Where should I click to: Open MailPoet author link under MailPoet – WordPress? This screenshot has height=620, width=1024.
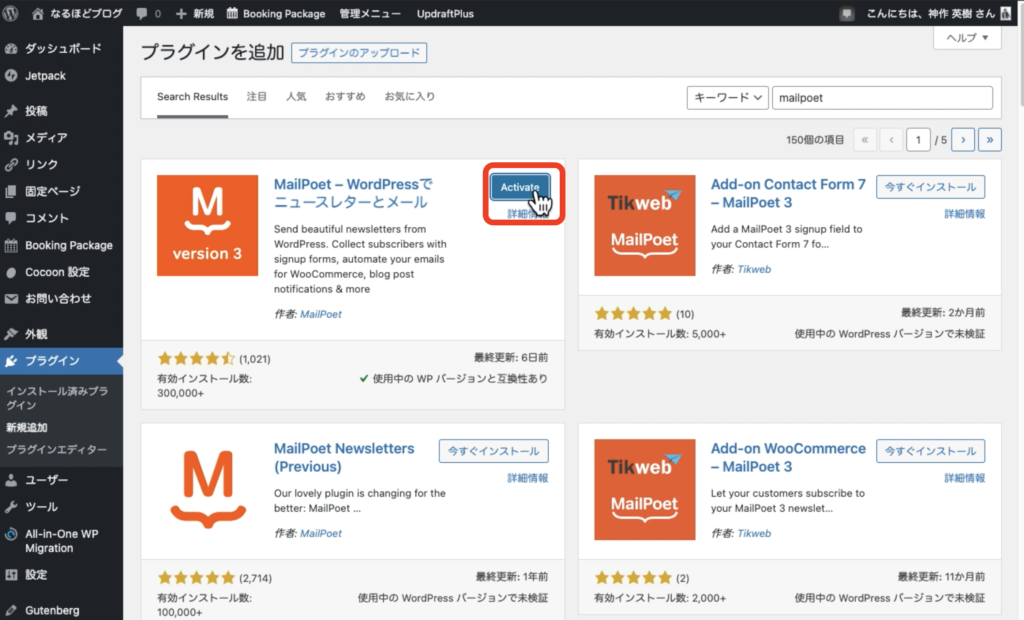[x=321, y=314]
